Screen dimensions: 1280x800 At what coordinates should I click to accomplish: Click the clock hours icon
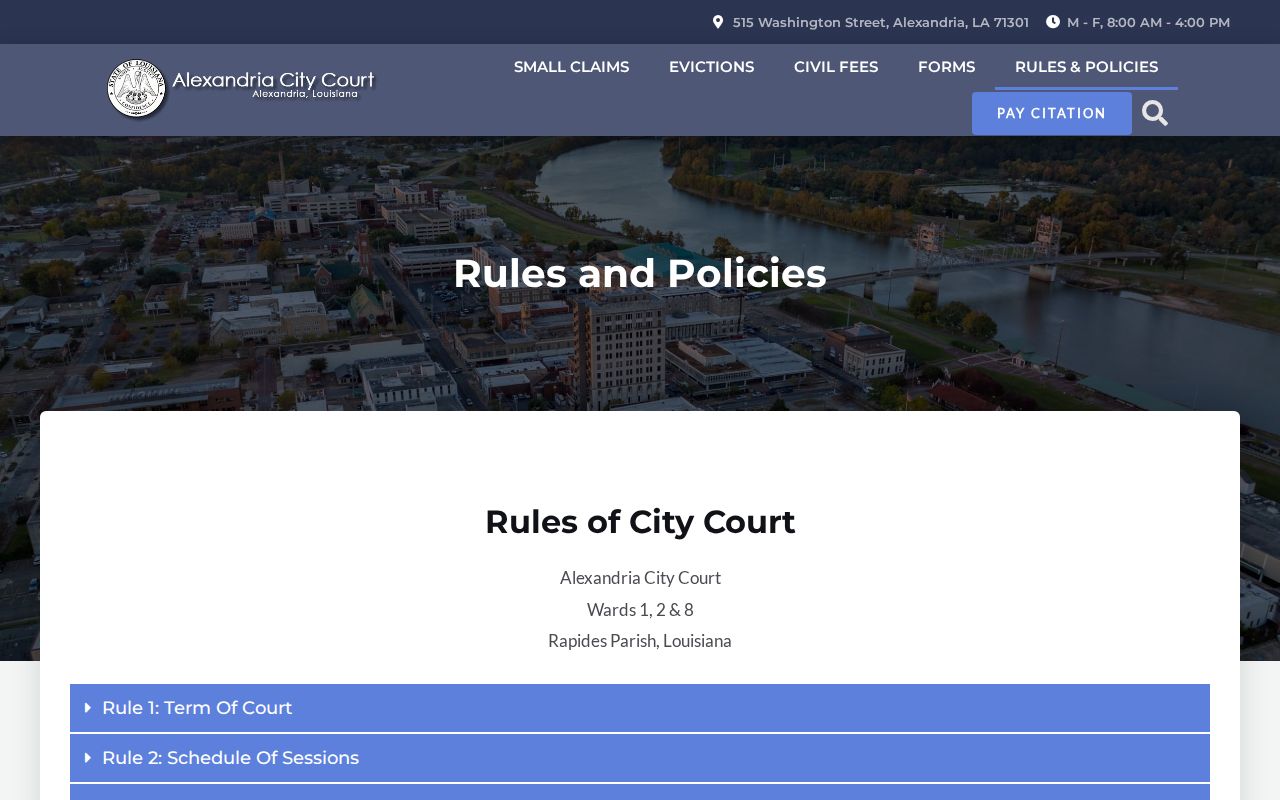(1053, 22)
